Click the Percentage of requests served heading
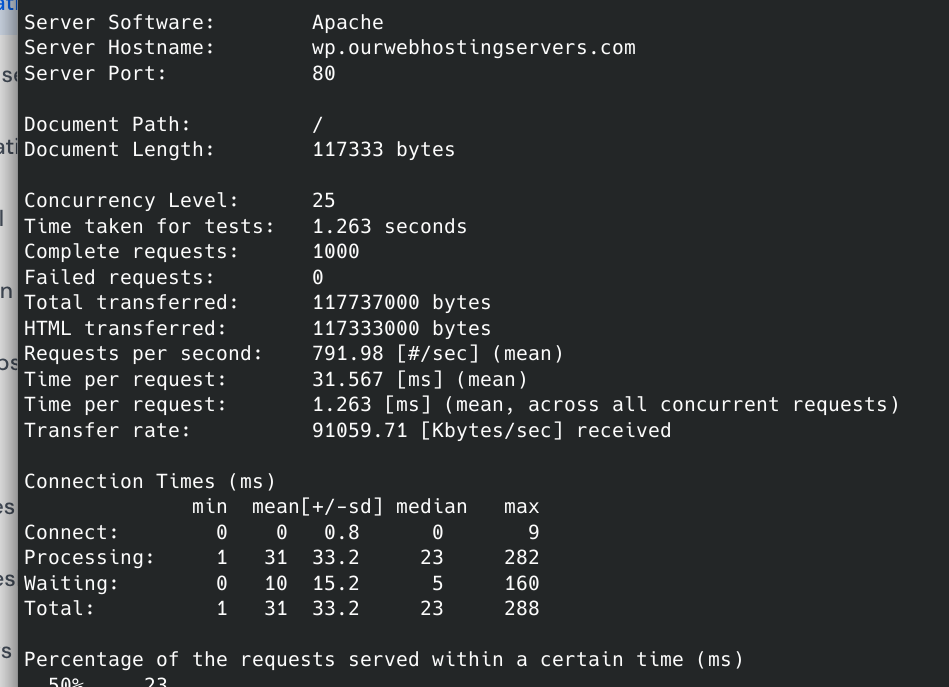This screenshot has width=949, height=687. pos(383,659)
